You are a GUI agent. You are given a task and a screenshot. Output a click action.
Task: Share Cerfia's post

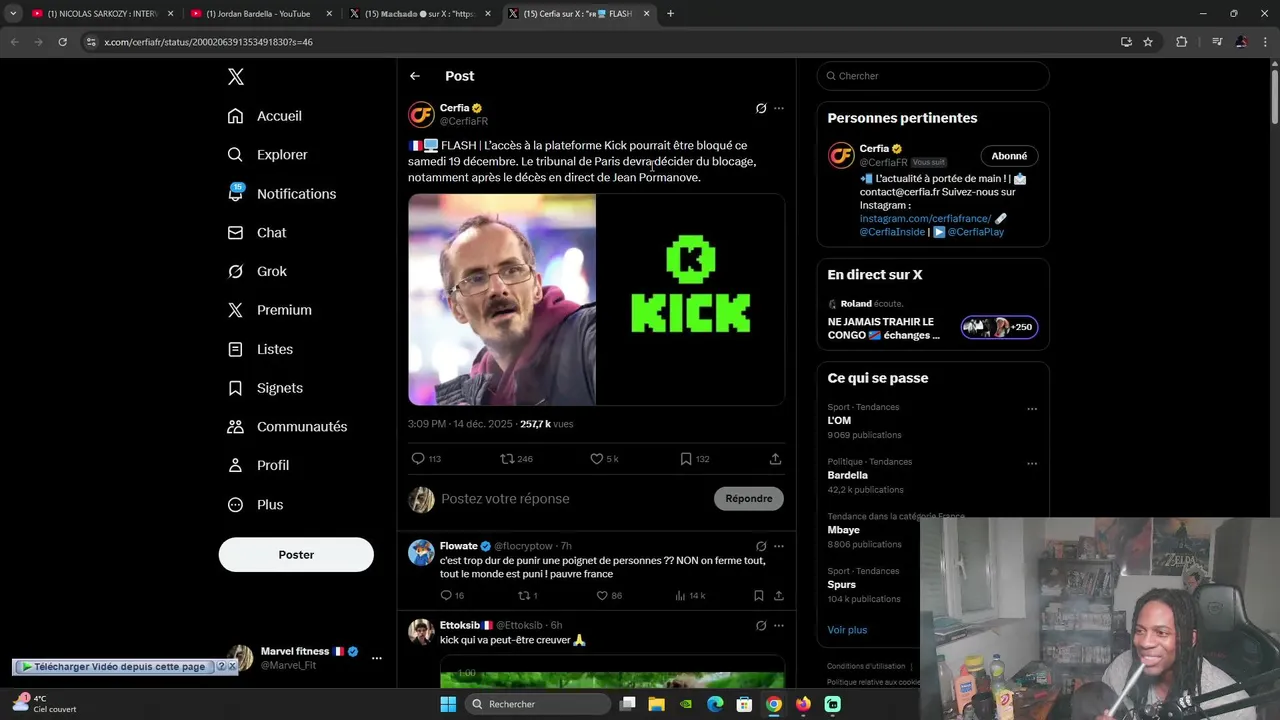pos(775,459)
